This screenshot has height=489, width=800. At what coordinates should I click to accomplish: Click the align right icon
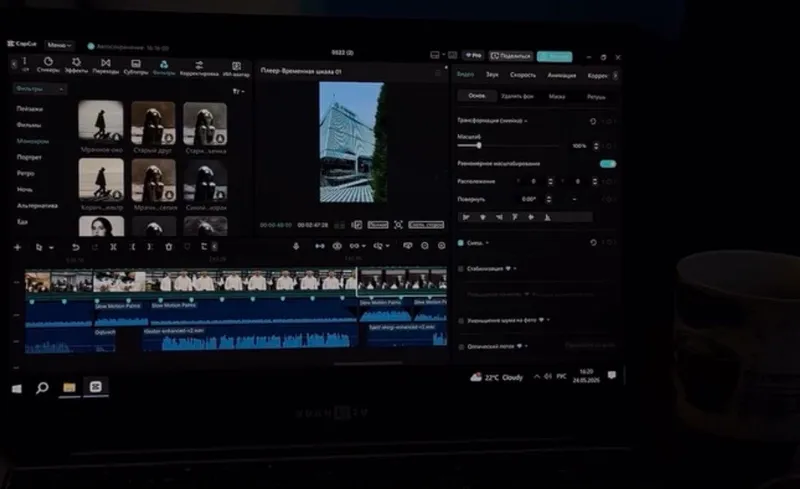(499, 217)
